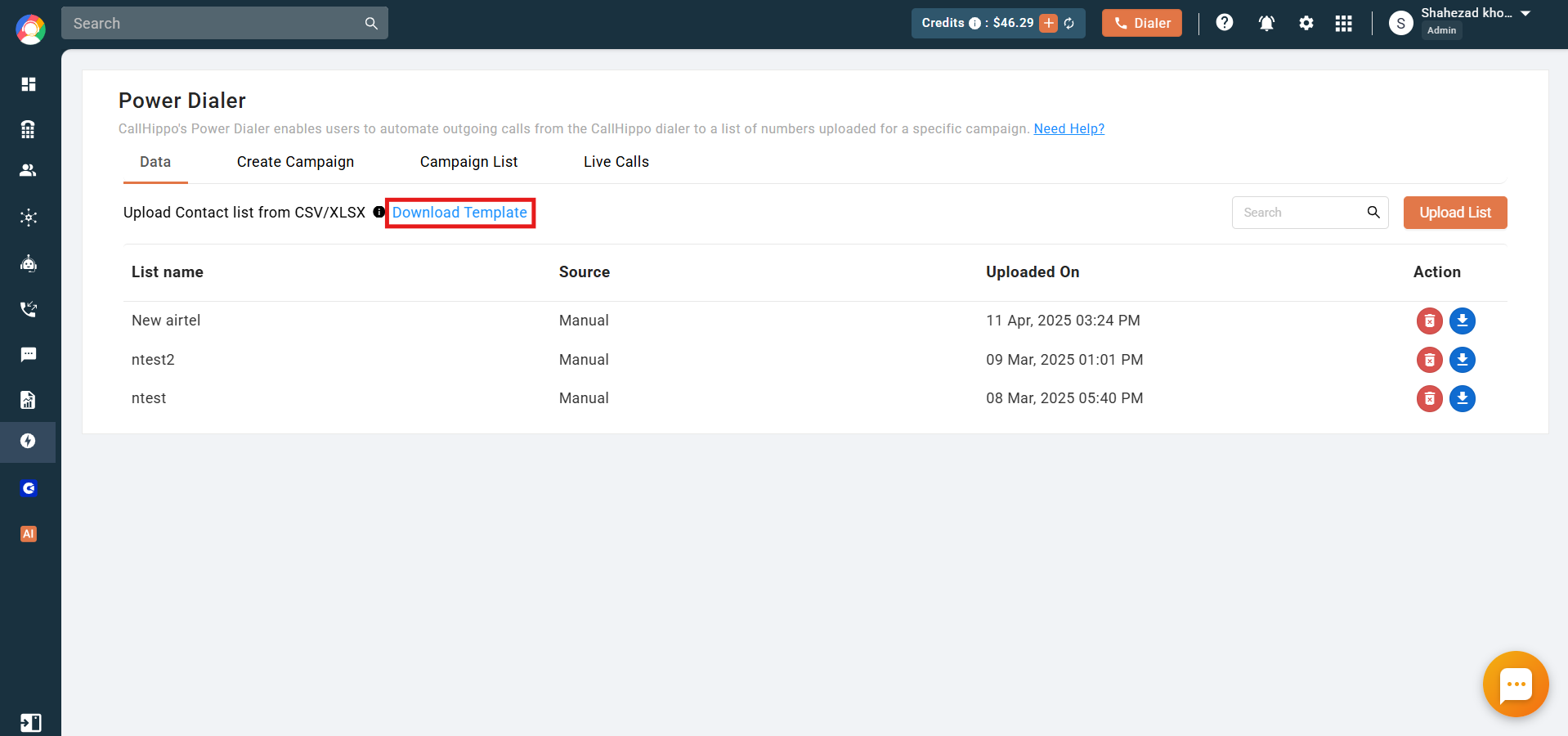This screenshot has width=1568, height=736.
Task: Click the Uploaded On column header
Action: point(1033,272)
